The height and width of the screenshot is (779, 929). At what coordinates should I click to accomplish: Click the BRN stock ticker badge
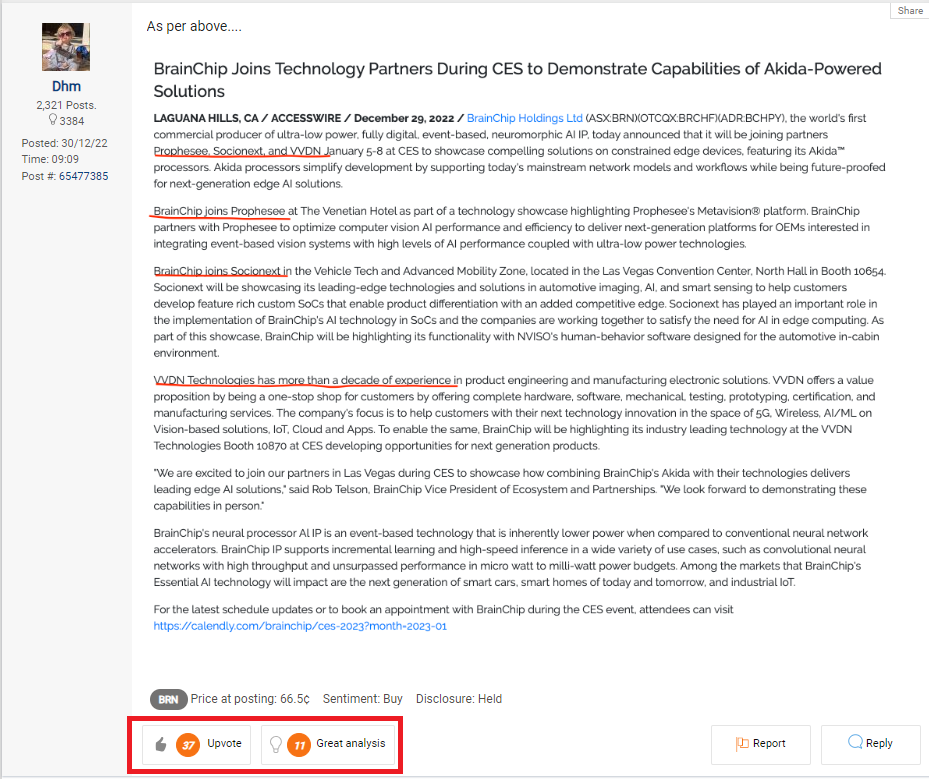point(168,699)
